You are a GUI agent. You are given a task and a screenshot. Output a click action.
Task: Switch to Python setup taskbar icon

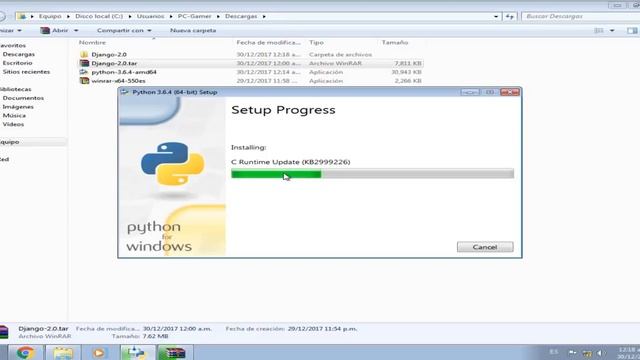[136, 352]
